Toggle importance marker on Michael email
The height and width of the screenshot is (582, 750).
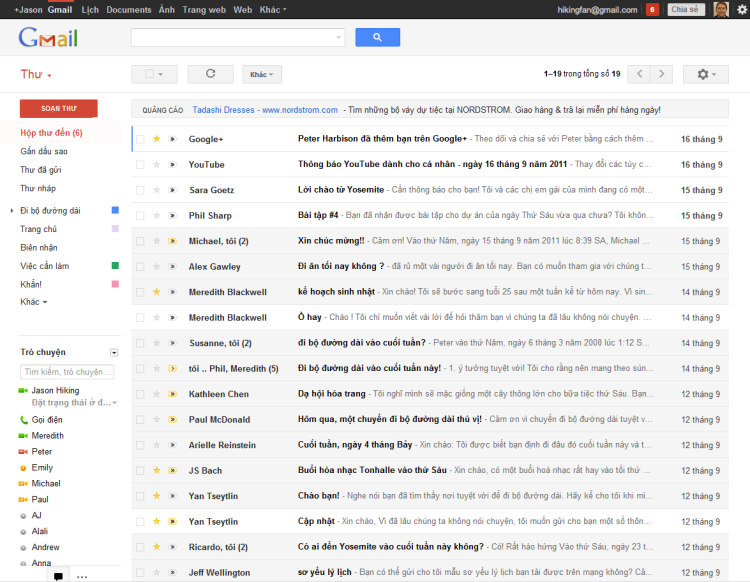click(173, 241)
